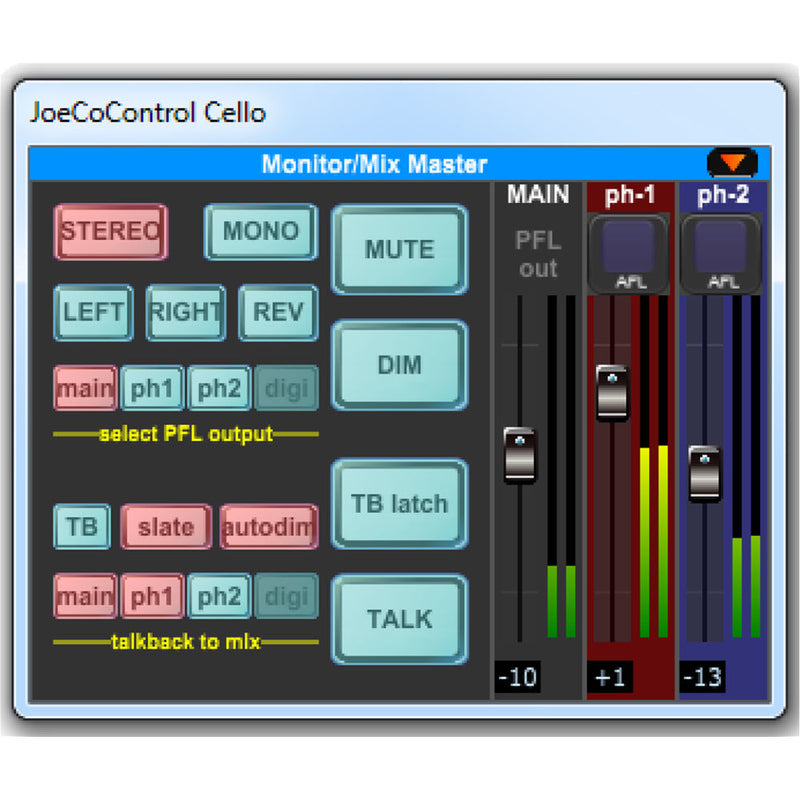Click the MAIN fader knob
This screenshot has height=800, width=800.
pos(520,456)
